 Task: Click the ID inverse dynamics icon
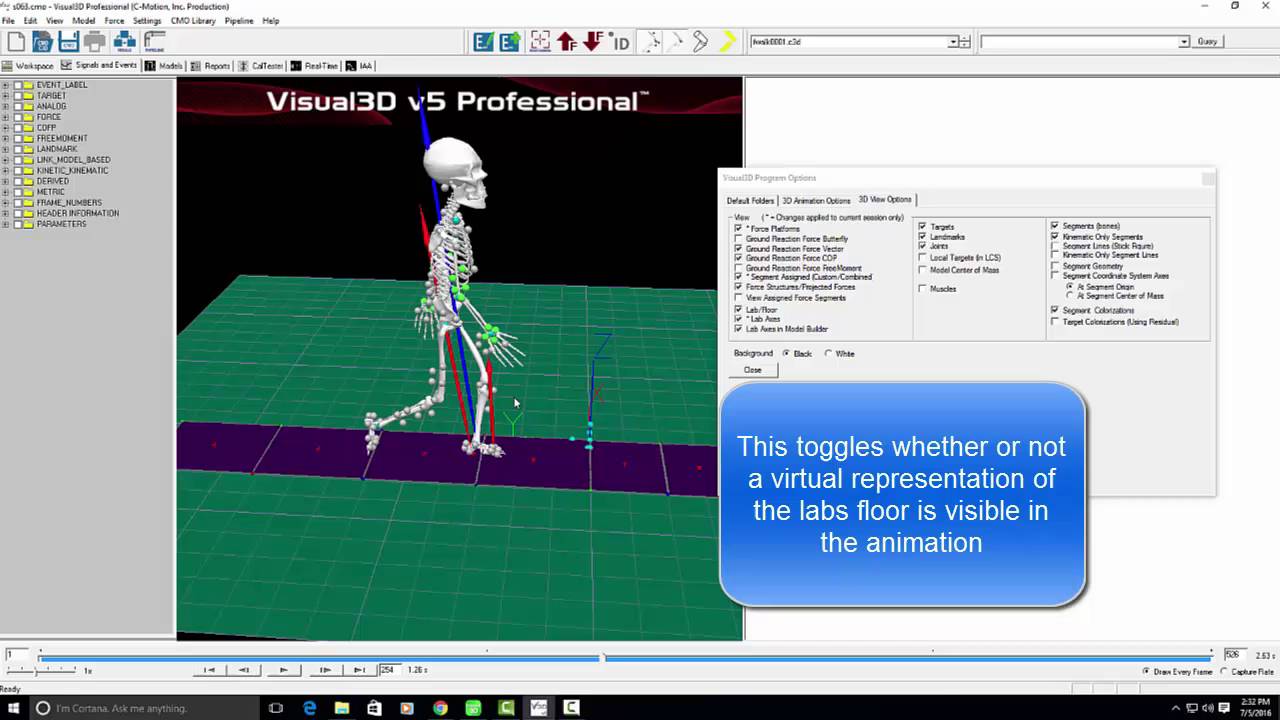tap(620, 42)
